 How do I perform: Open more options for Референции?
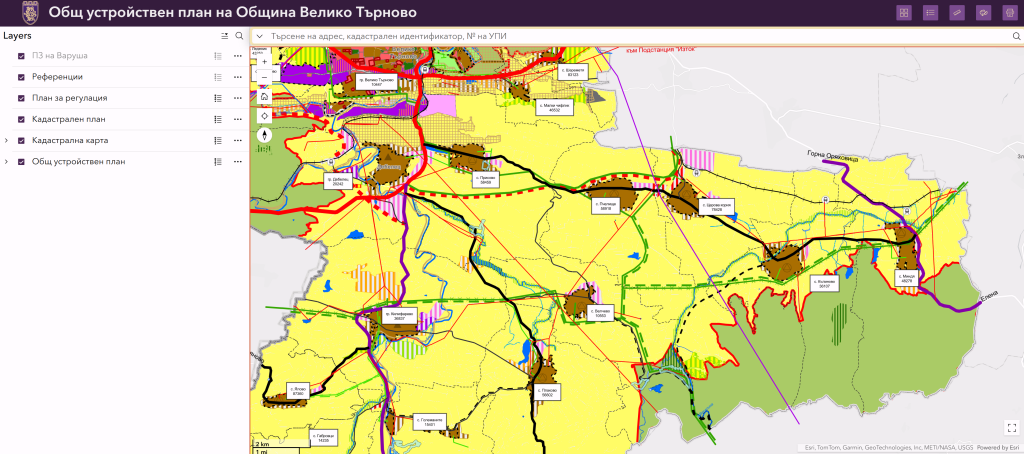pyautogui.click(x=238, y=77)
